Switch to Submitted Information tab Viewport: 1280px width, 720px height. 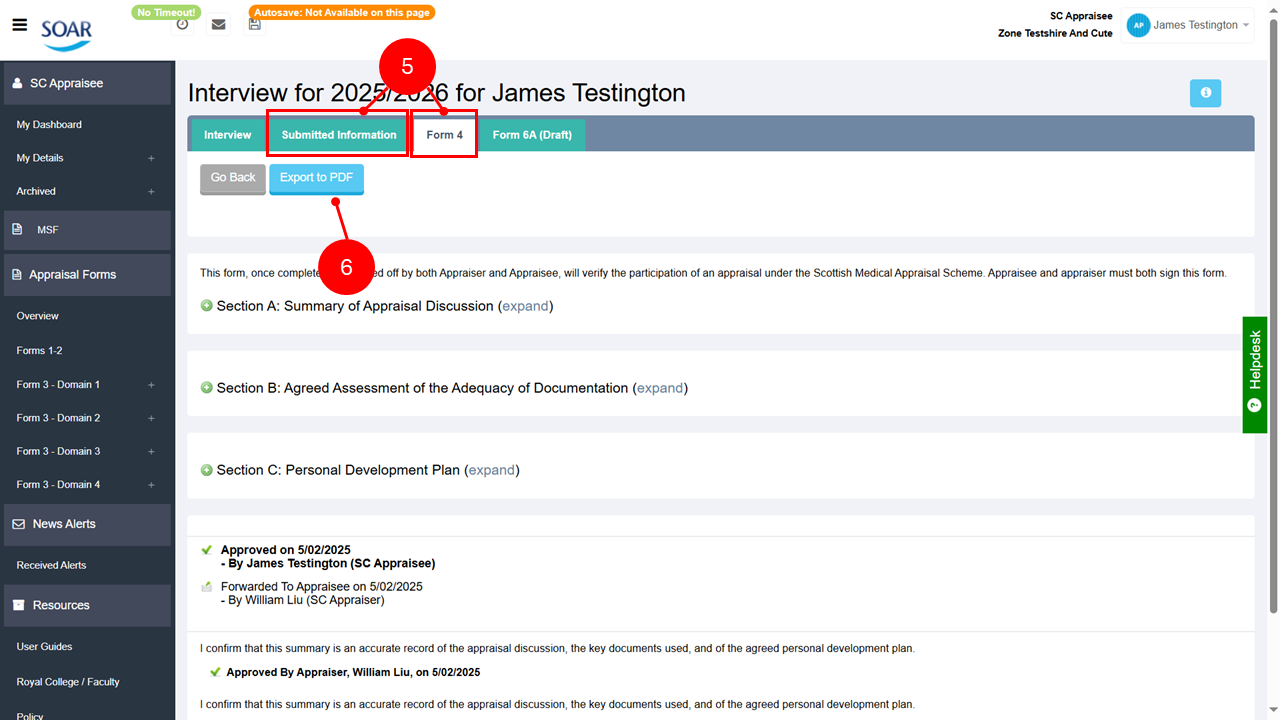click(x=339, y=135)
